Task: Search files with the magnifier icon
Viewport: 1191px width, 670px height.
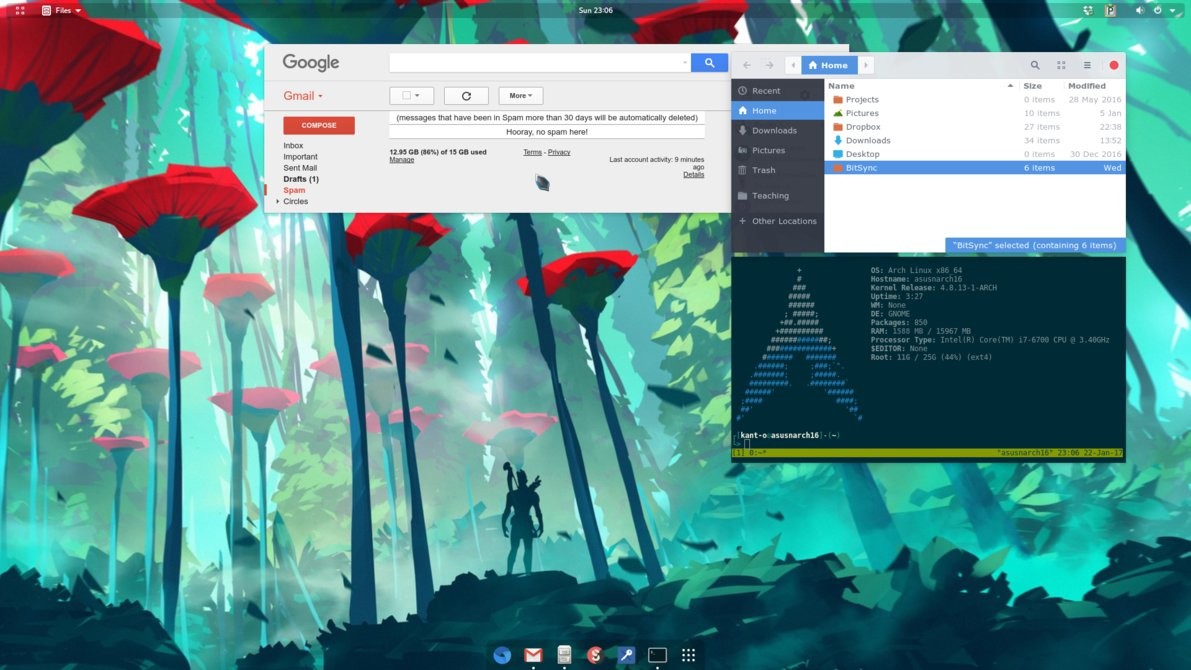Action: (x=1035, y=65)
